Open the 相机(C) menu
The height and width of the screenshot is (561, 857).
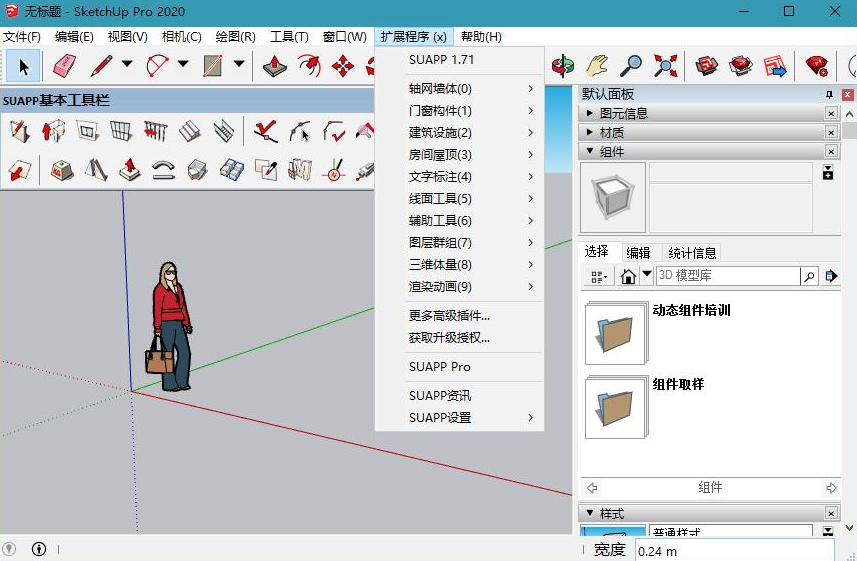tap(181, 37)
